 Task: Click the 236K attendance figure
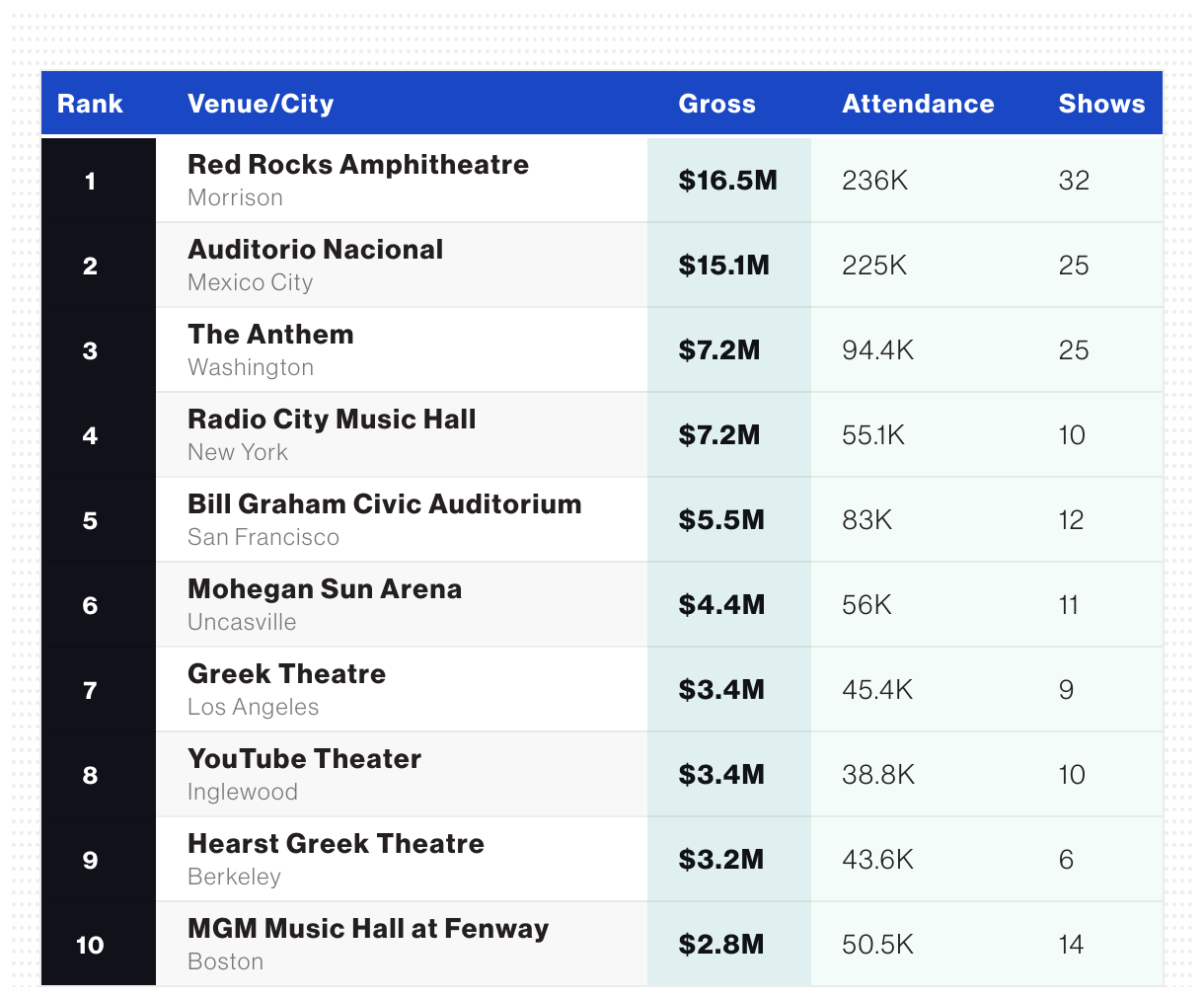(x=874, y=181)
